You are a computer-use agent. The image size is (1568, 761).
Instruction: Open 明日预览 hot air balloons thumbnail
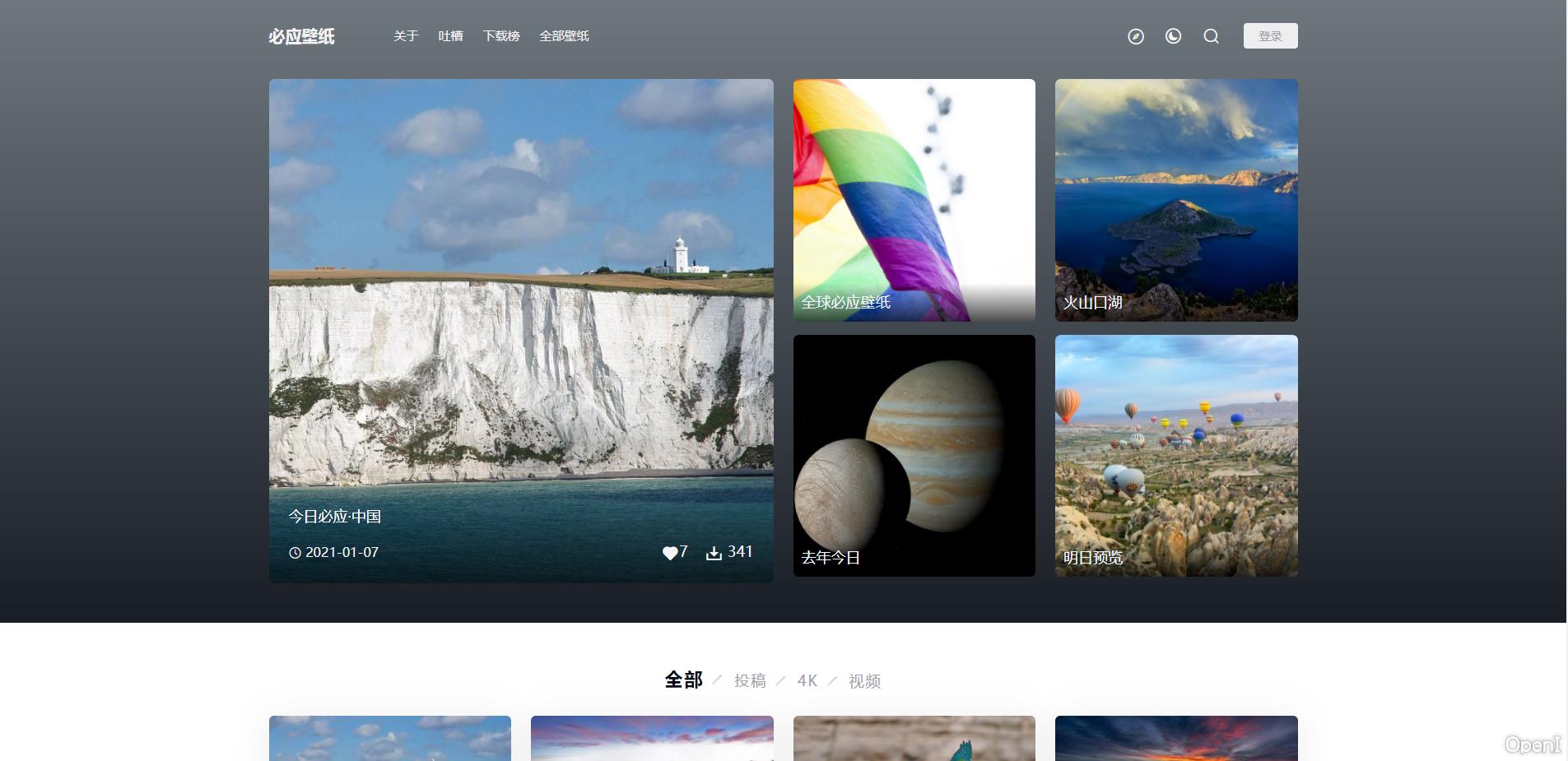pos(1176,455)
